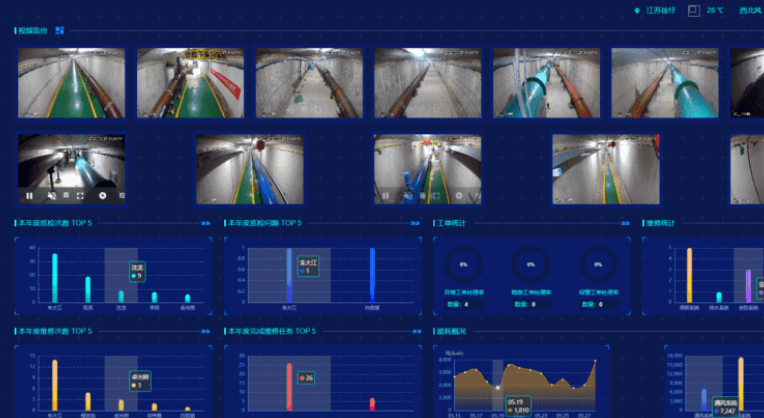Toggle fullscreen on third second-row camera video
764x418 pixels.
point(435,196)
